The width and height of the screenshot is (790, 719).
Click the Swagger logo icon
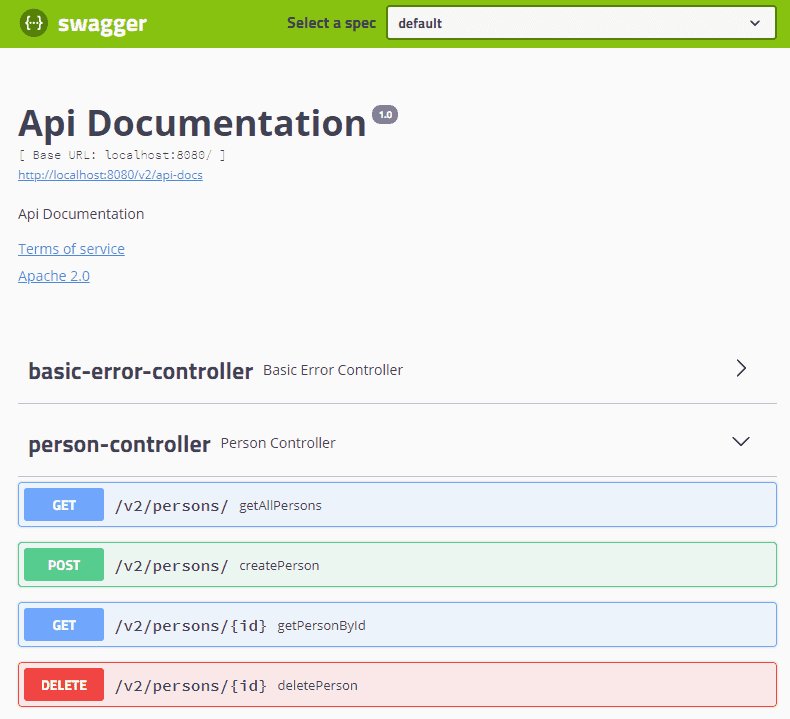pos(33,23)
